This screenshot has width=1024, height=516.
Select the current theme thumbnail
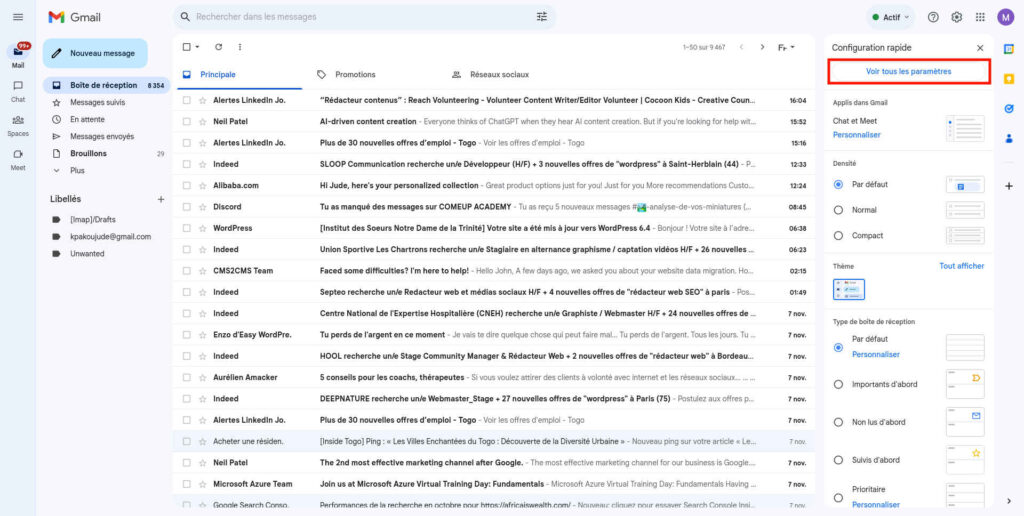[x=849, y=289]
